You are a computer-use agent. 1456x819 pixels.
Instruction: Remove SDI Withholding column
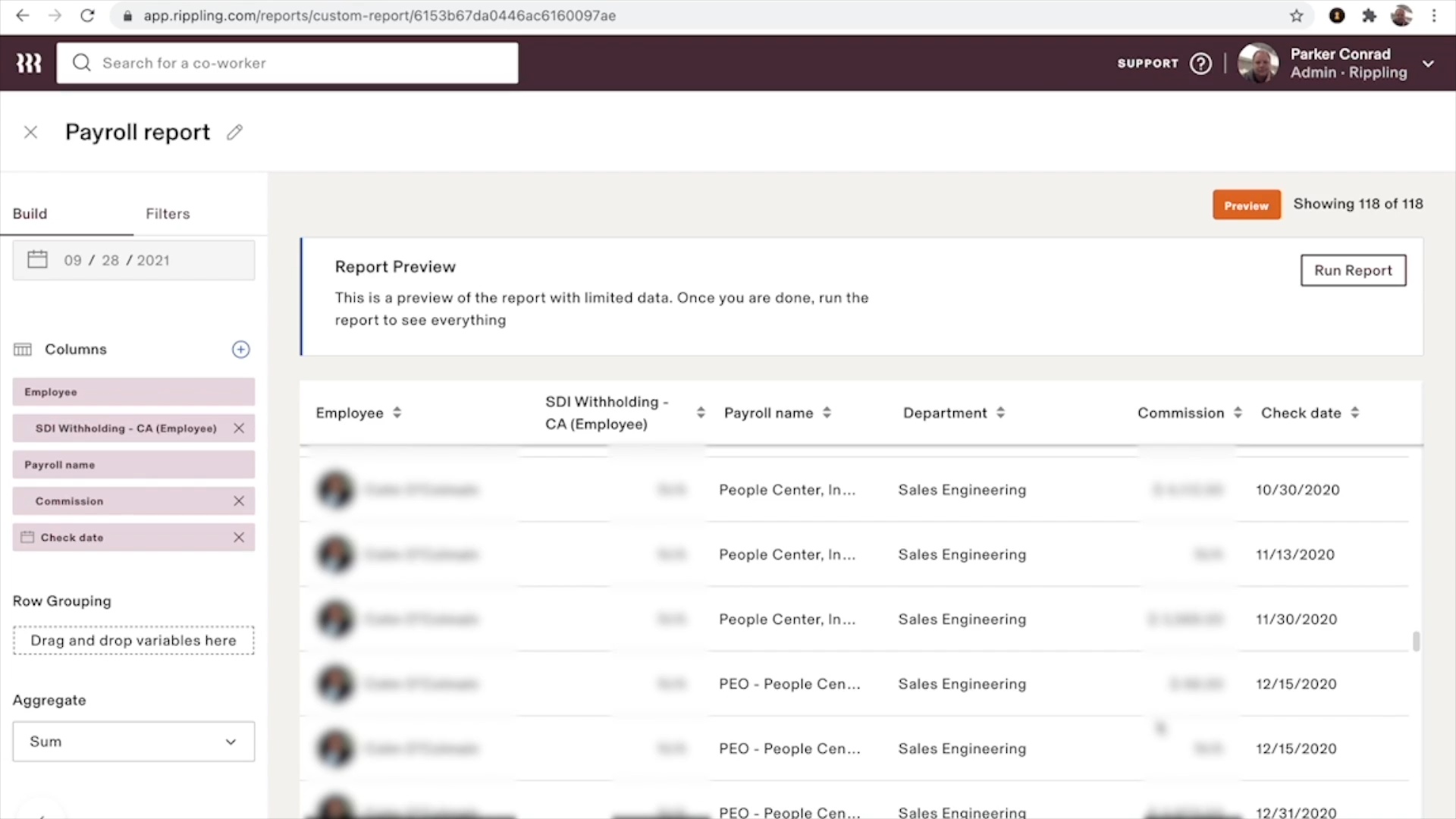[x=239, y=428]
